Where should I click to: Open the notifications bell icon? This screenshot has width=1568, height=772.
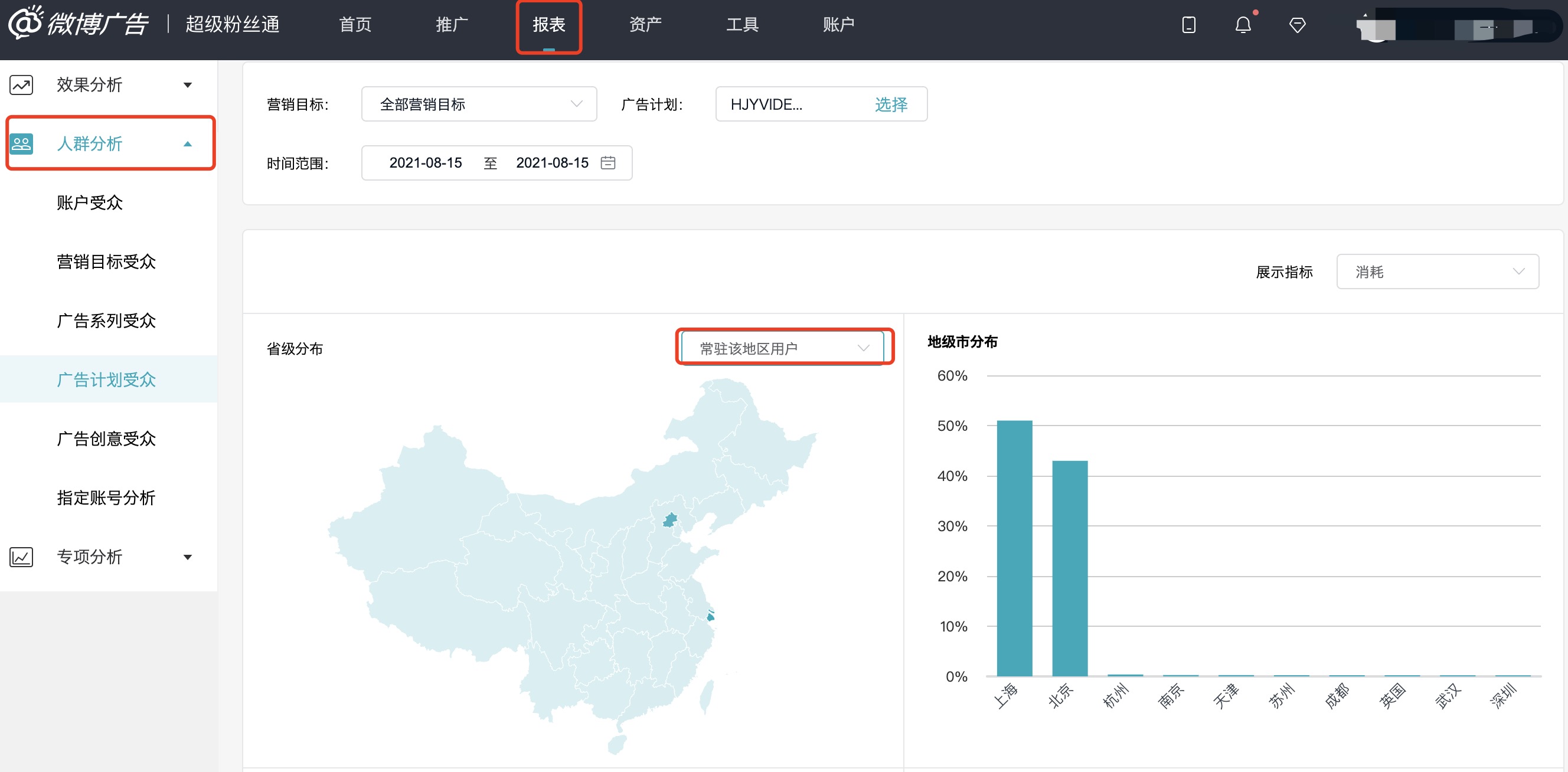coord(1243,25)
